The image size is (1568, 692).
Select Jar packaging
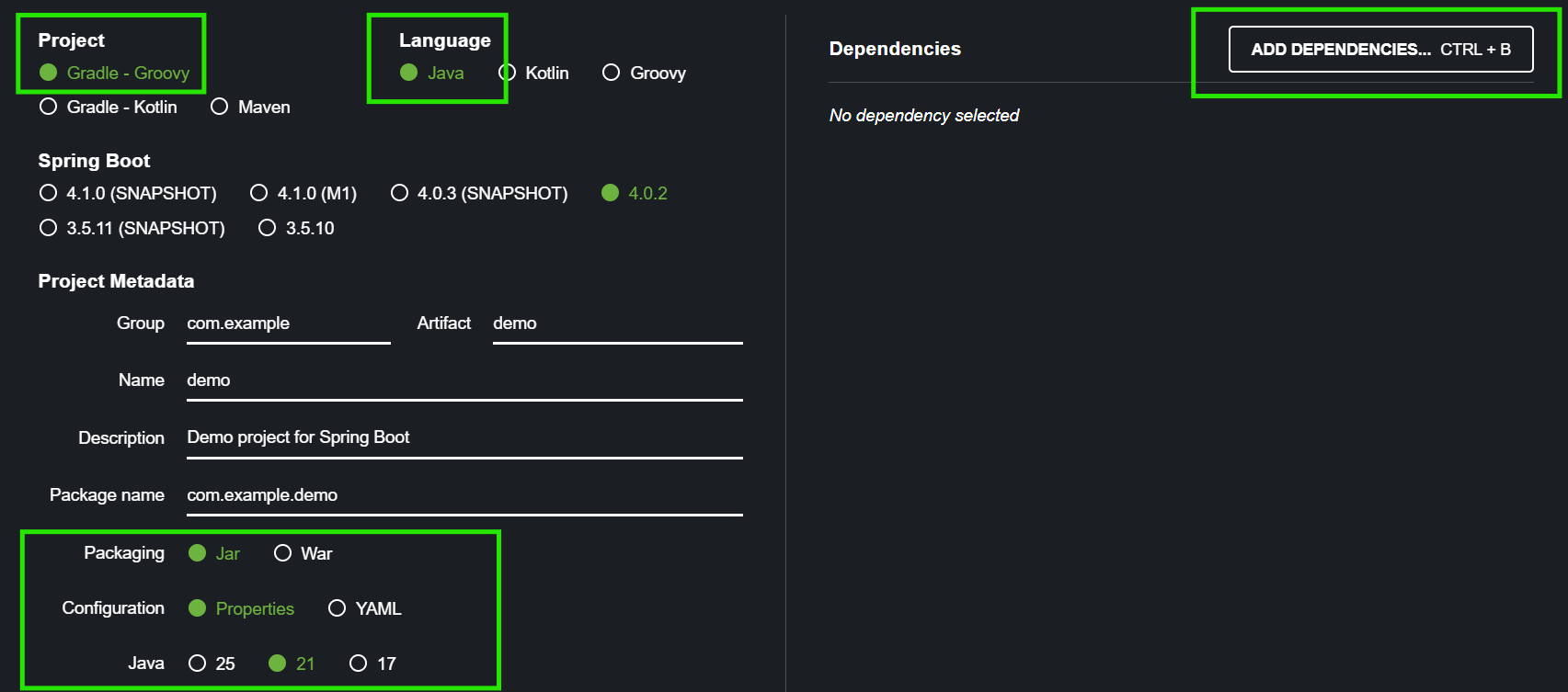pyautogui.click(x=214, y=553)
